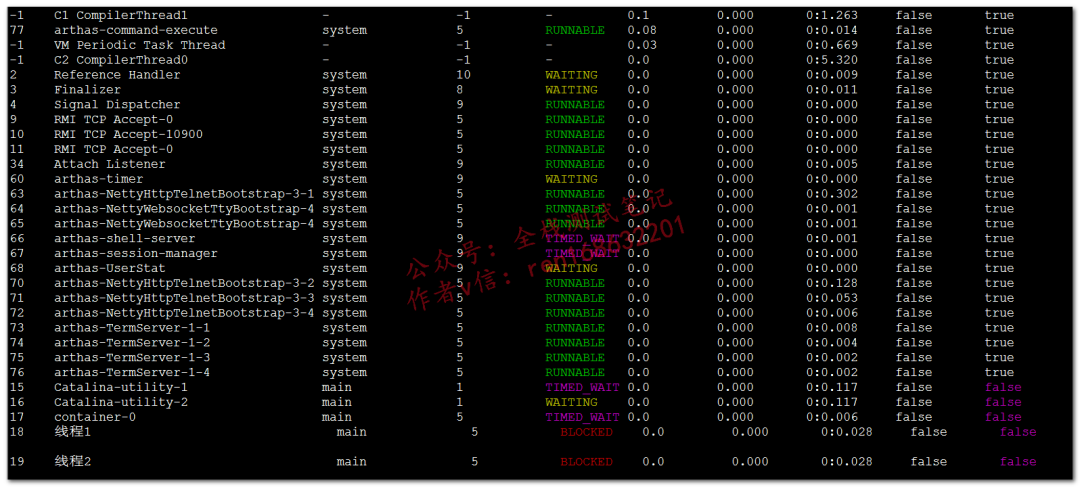Click the arthas-TermServer-1-1 thread name
This screenshot has height=487, width=1080.
pyautogui.click(x=132, y=328)
